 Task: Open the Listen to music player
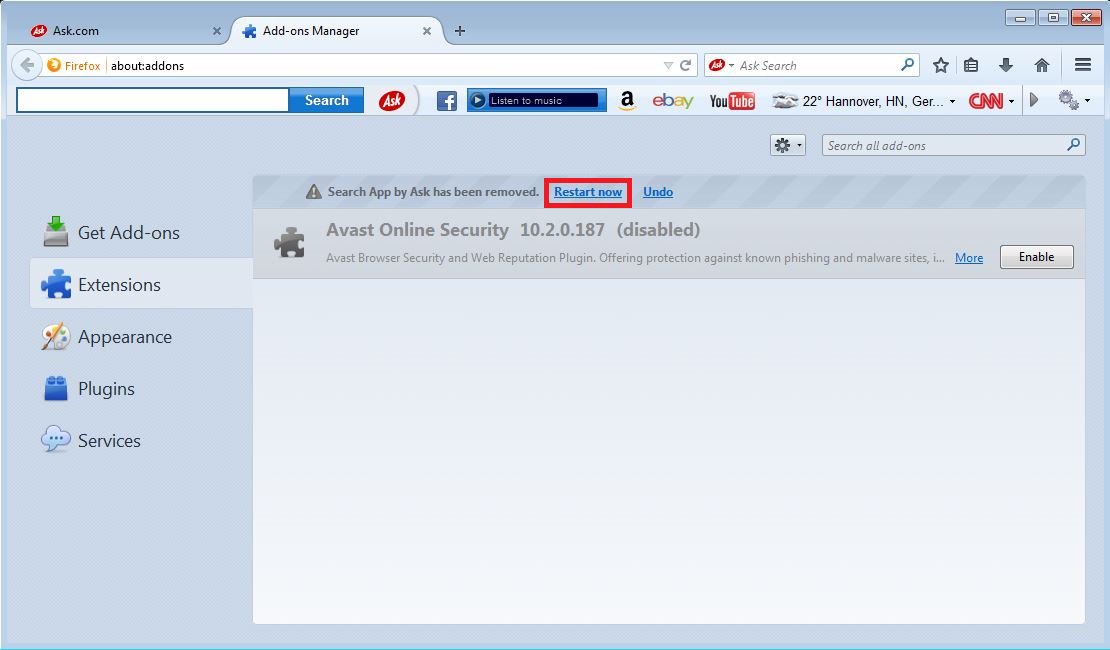pos(536,99)
